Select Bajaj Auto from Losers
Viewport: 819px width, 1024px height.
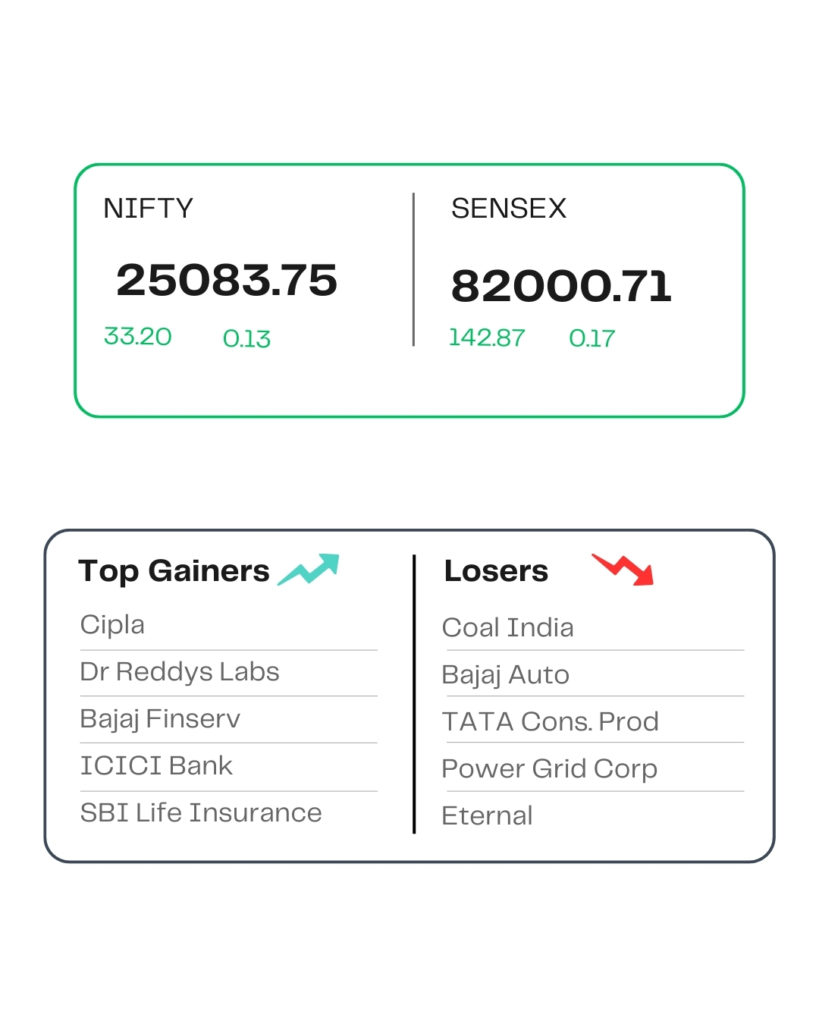[506, 675]
